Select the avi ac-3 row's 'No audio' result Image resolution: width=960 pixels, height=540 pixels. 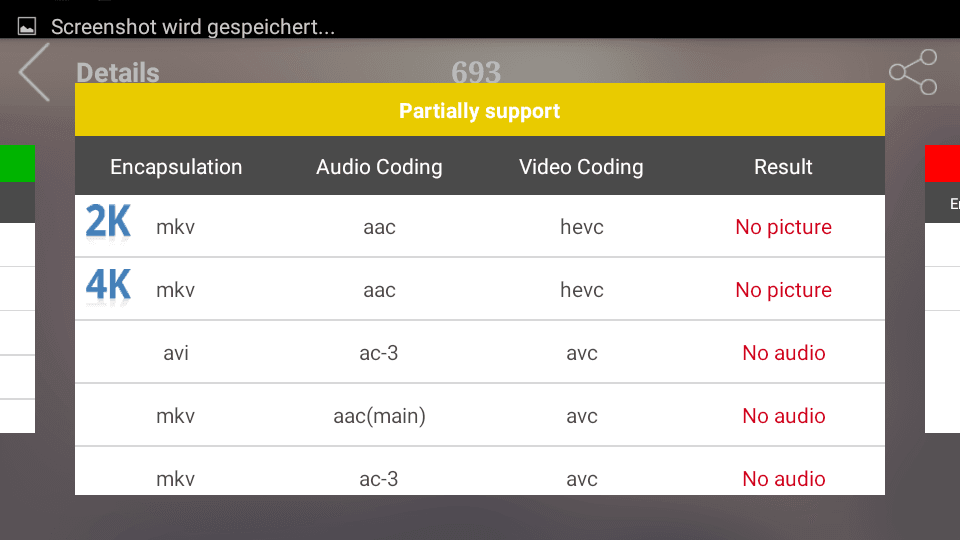[x=784, y=353]
